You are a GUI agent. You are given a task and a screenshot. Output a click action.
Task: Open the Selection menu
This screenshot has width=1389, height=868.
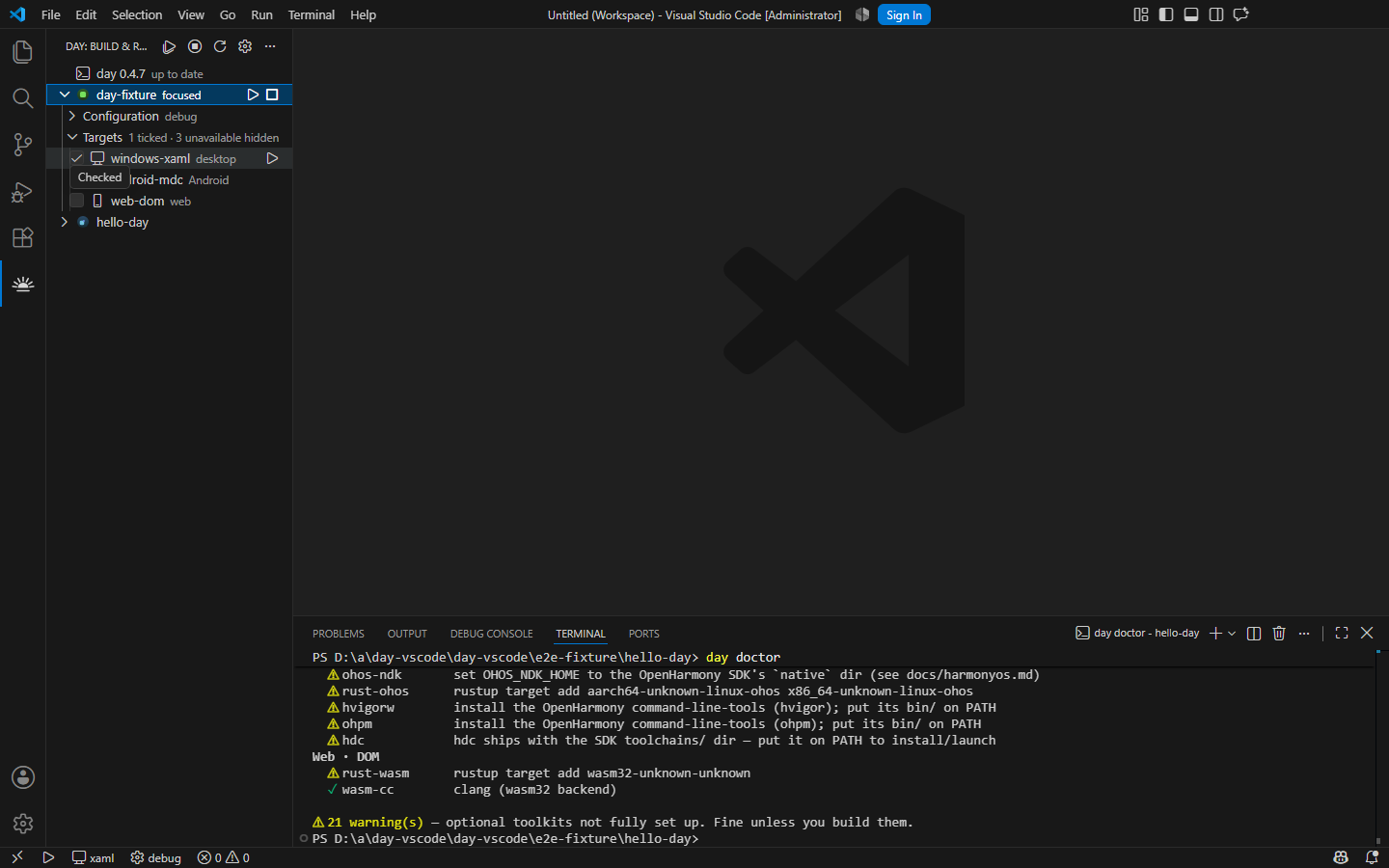coord(137,14)
